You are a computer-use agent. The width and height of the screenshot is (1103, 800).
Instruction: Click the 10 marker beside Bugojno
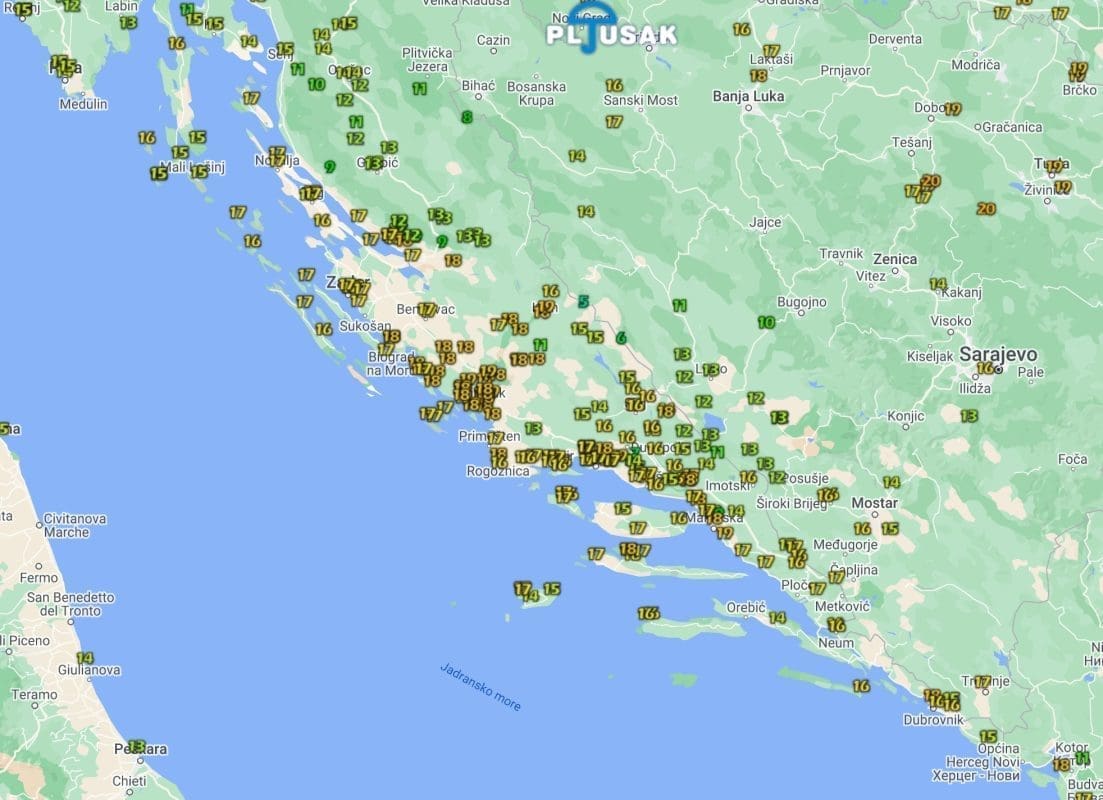(x=766, y=322)
